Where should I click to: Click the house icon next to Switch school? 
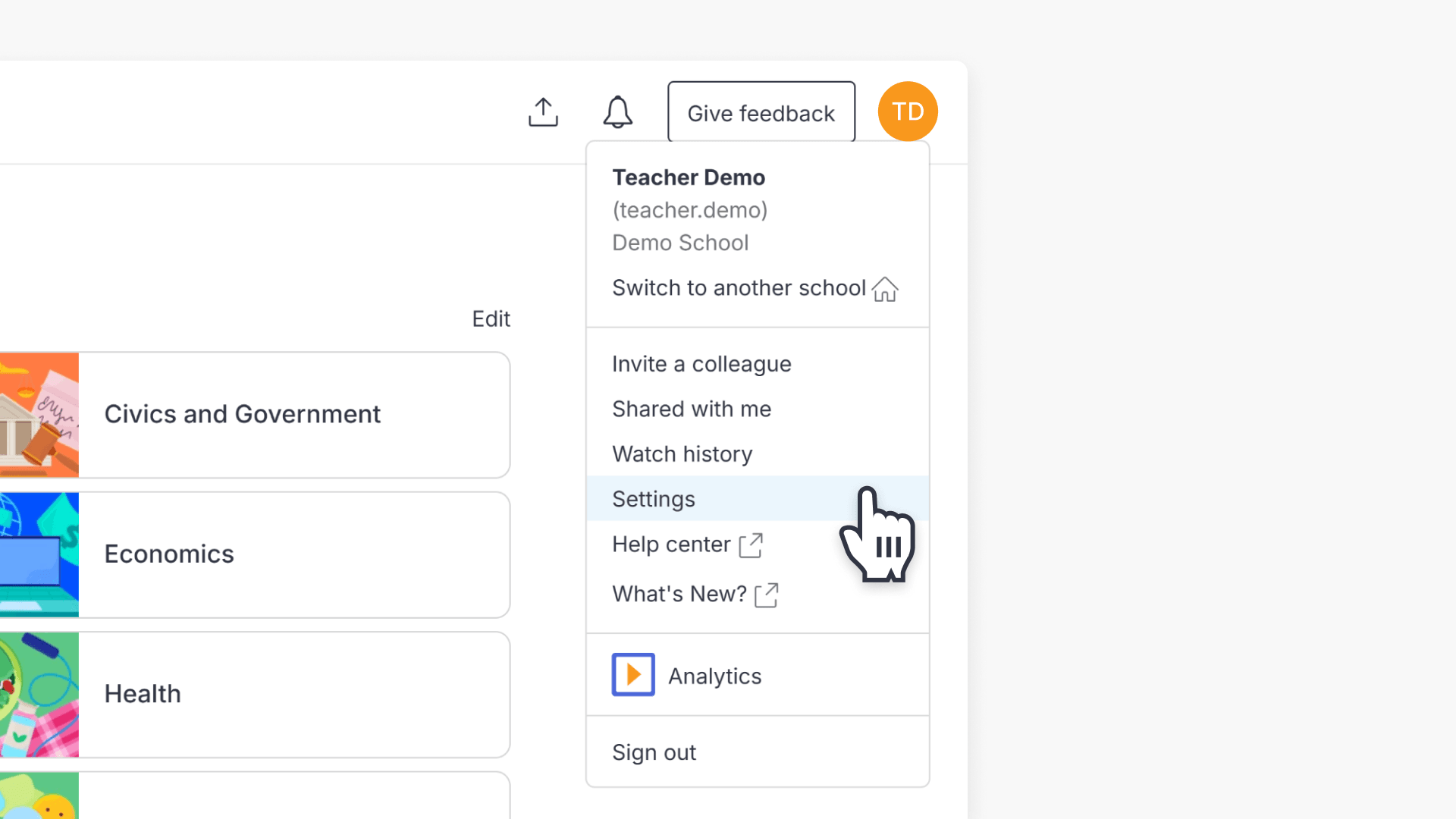click(x=885, y=289)
